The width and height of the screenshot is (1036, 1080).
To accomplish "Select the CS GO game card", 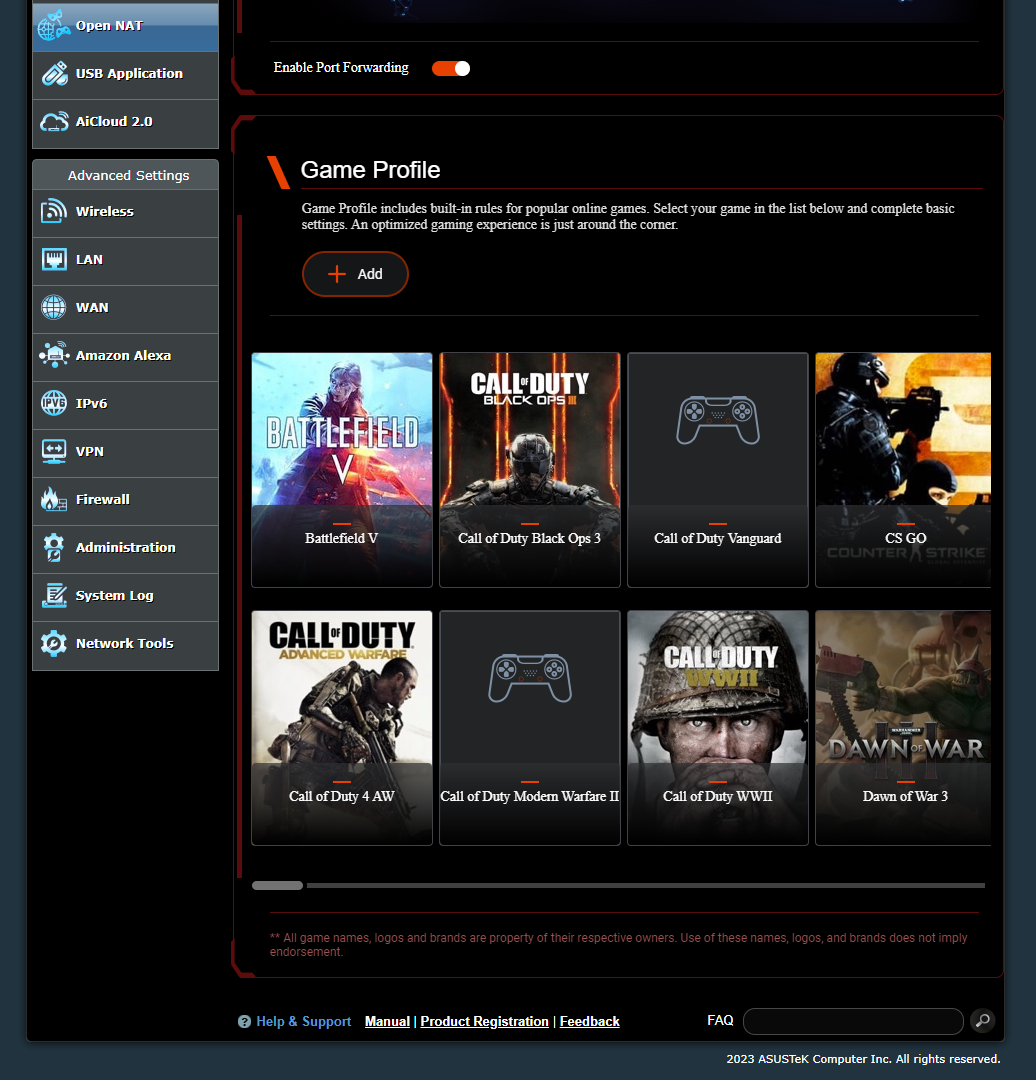I will (x=903, y=470).
